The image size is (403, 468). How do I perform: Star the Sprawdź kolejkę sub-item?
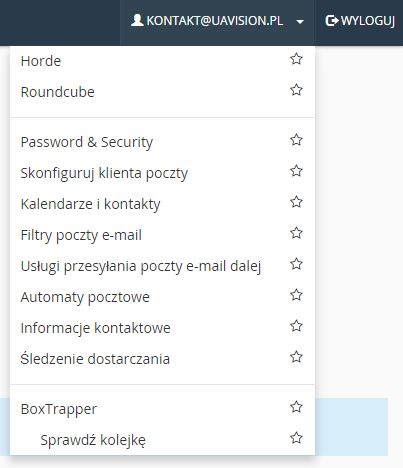(x=296, y=438)
